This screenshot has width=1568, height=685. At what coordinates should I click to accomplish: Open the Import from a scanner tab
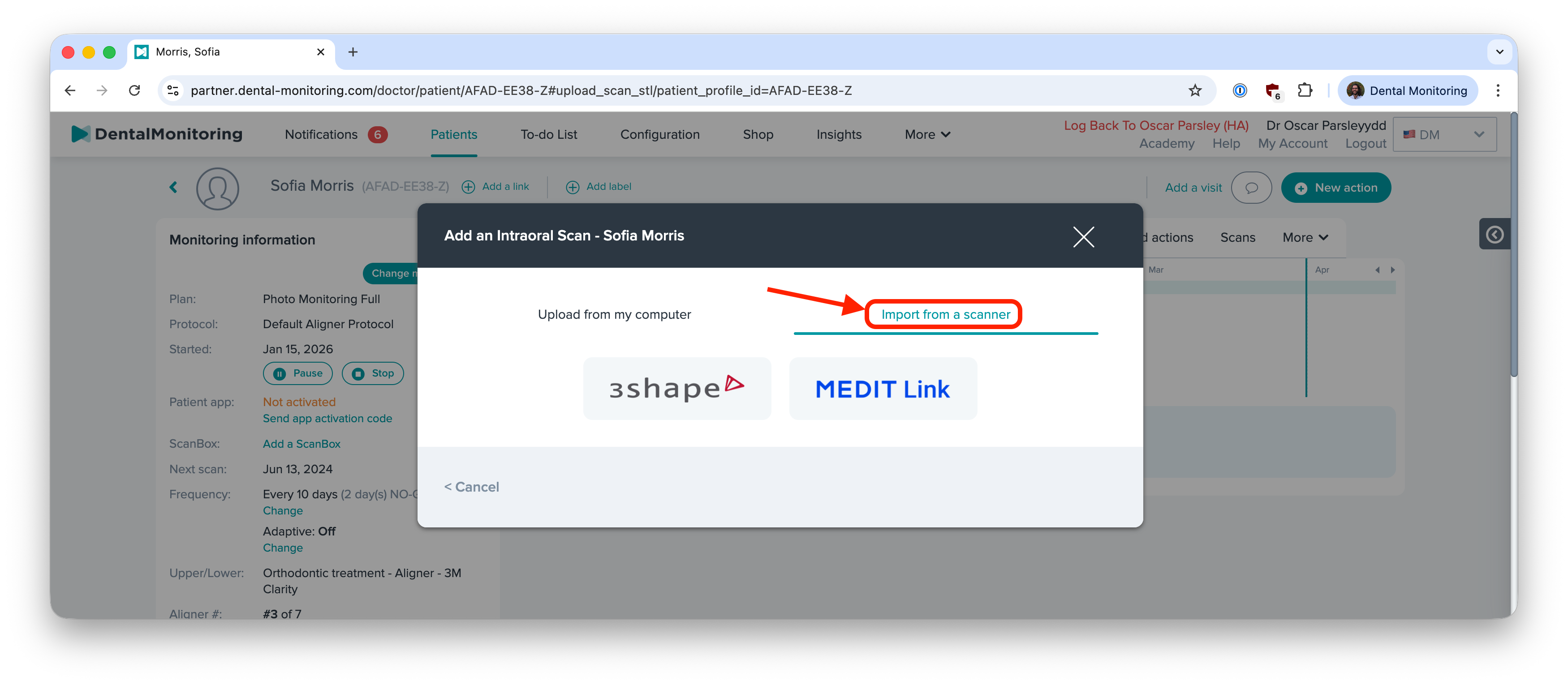(945, 314)
